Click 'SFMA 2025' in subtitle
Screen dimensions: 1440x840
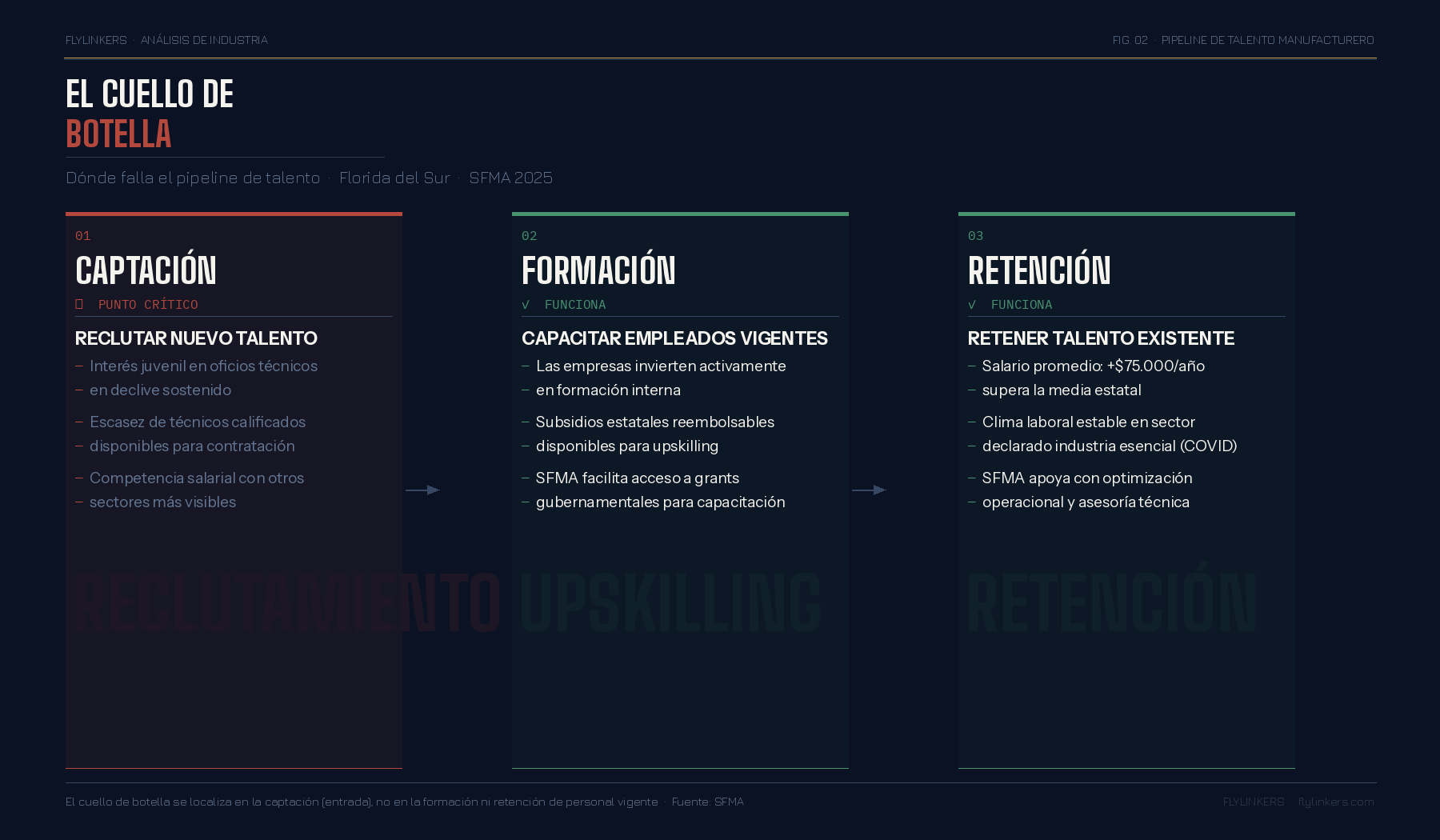click(511, 178)
